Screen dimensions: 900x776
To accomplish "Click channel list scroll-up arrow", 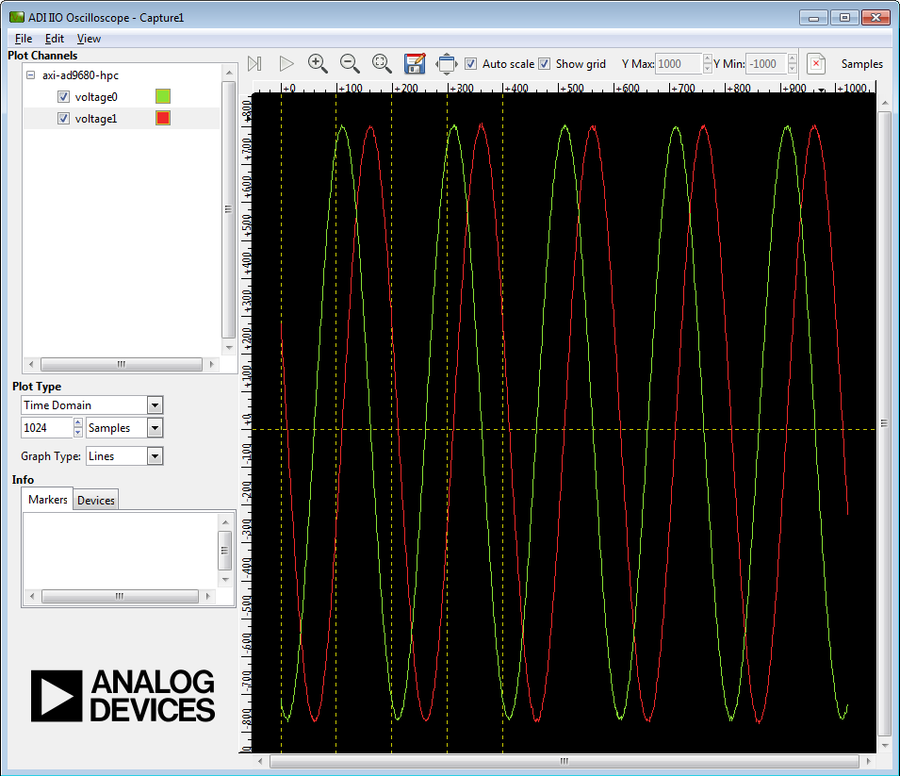I will point(229,72).
